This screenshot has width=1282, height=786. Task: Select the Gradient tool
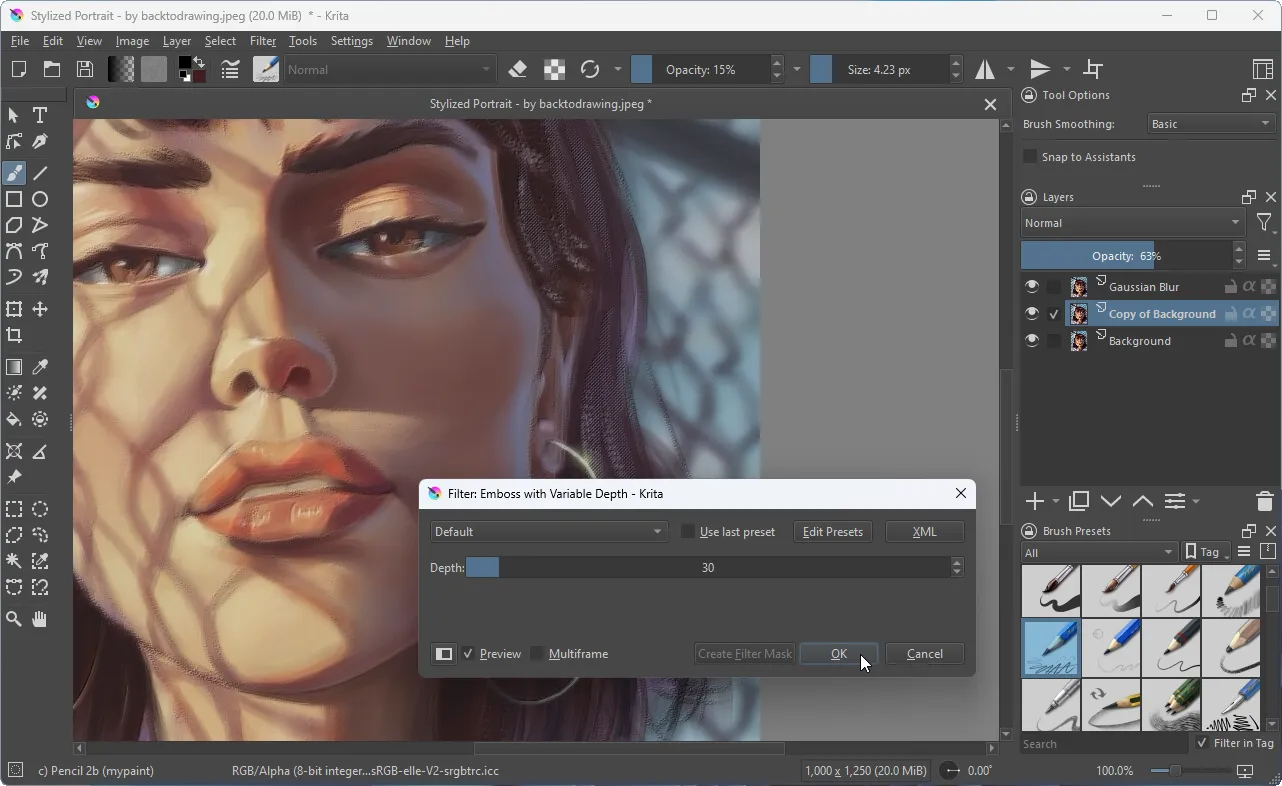pos(14,367)
